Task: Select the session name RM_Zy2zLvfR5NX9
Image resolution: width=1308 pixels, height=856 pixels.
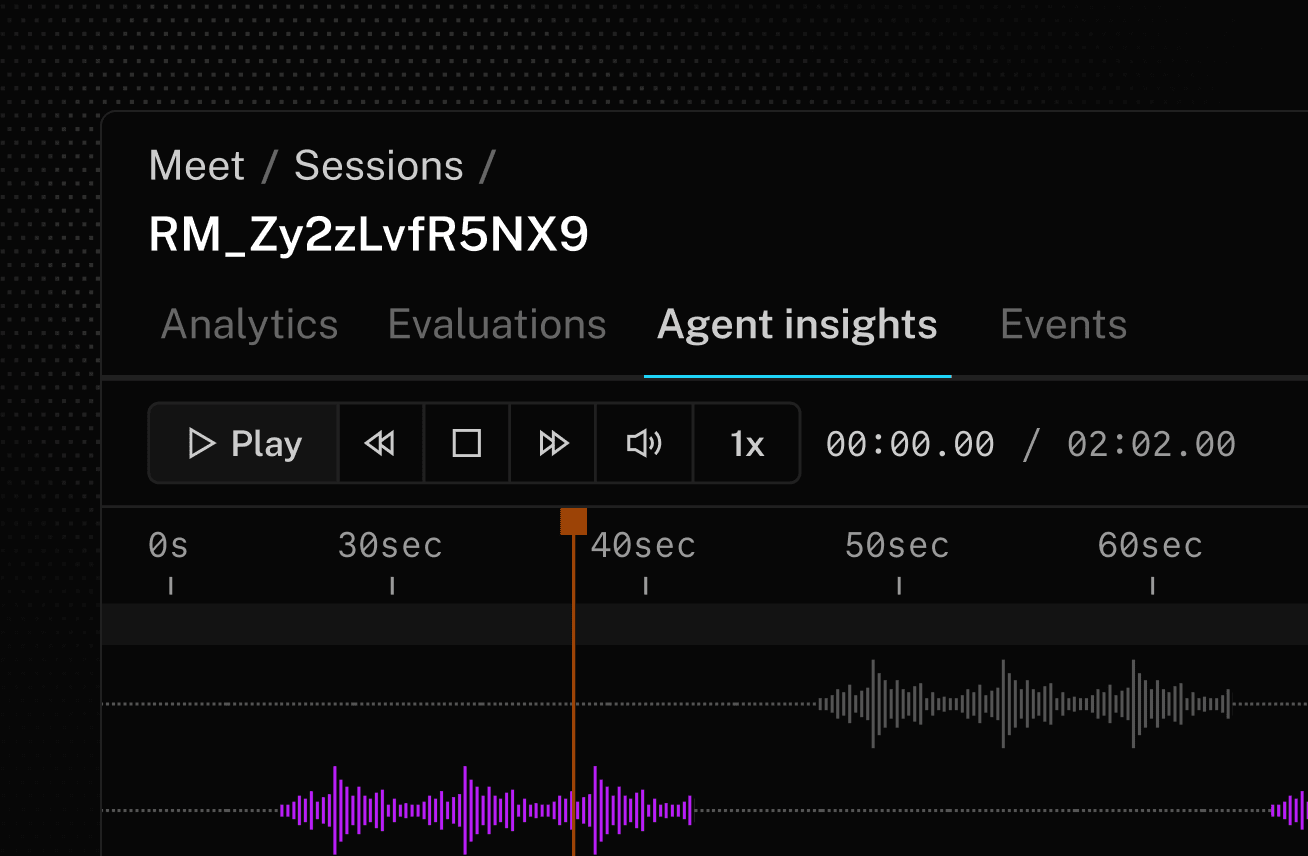Action: click(x=368, y=233)
